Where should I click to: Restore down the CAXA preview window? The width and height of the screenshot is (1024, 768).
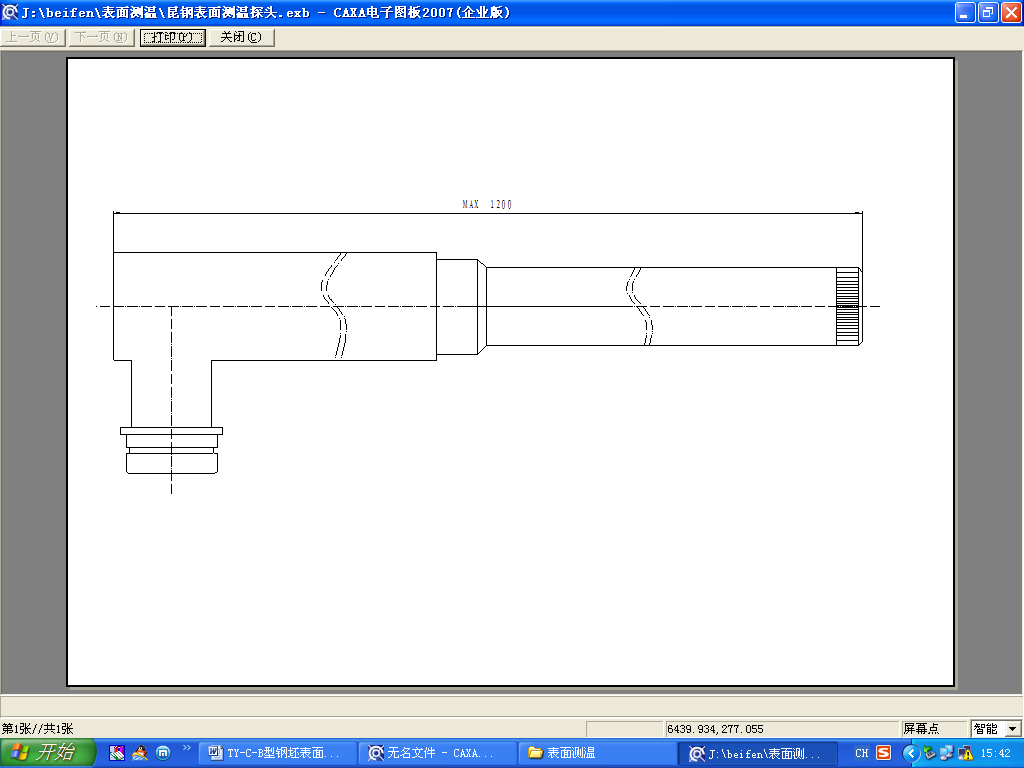pos(987,12)
